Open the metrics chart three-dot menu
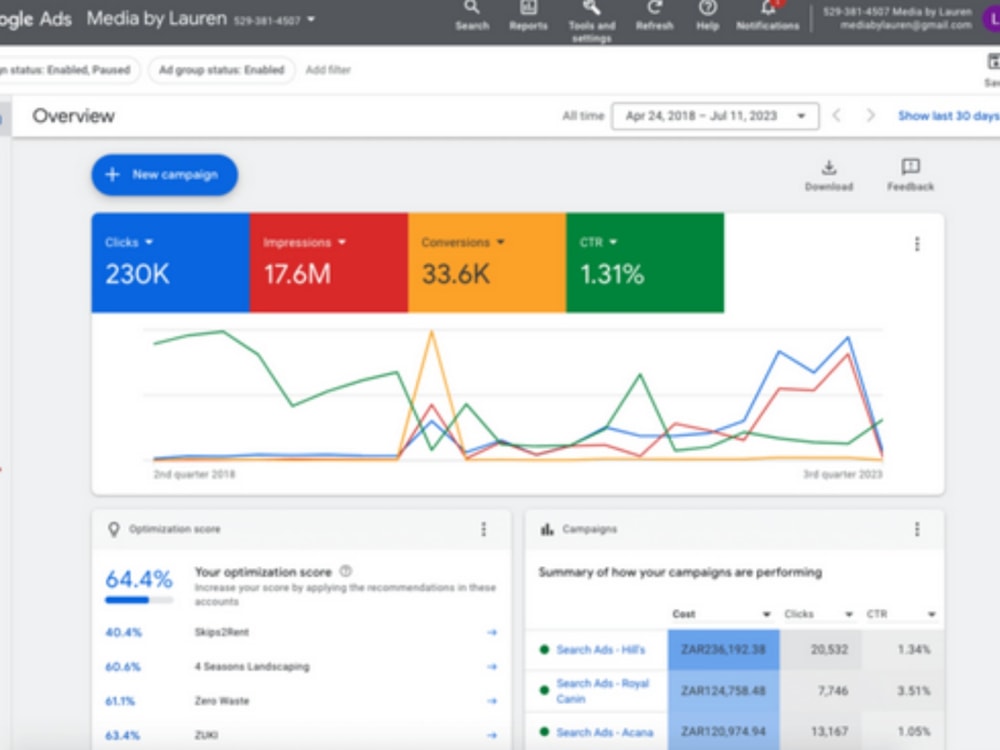Viewport: 1000px width, 750px height. tap(917, 244)
